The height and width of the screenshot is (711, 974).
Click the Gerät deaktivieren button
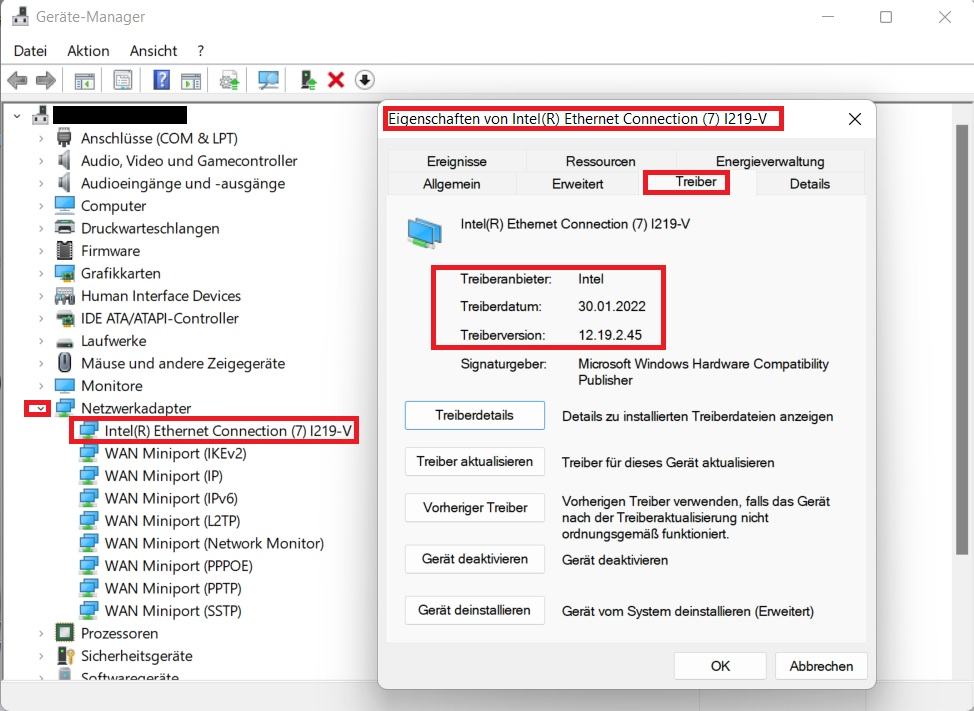pos(475,559)
